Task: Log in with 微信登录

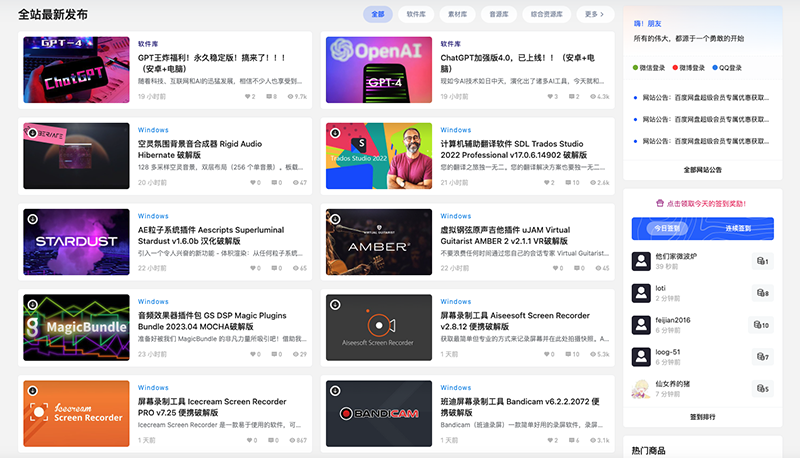Action: (648, 68)
